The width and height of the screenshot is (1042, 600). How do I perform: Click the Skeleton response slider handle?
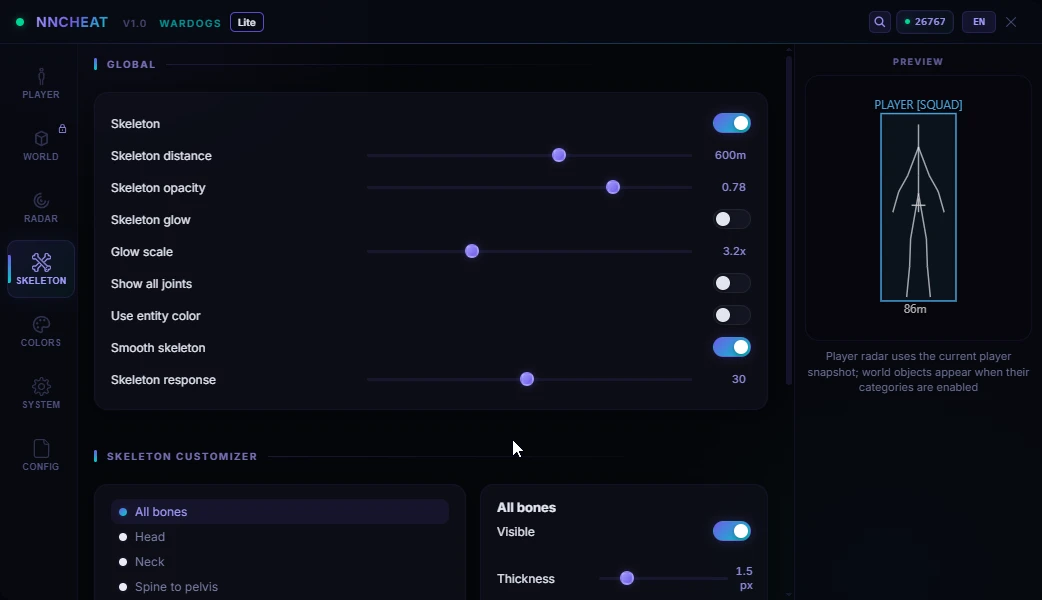point(527,379)
